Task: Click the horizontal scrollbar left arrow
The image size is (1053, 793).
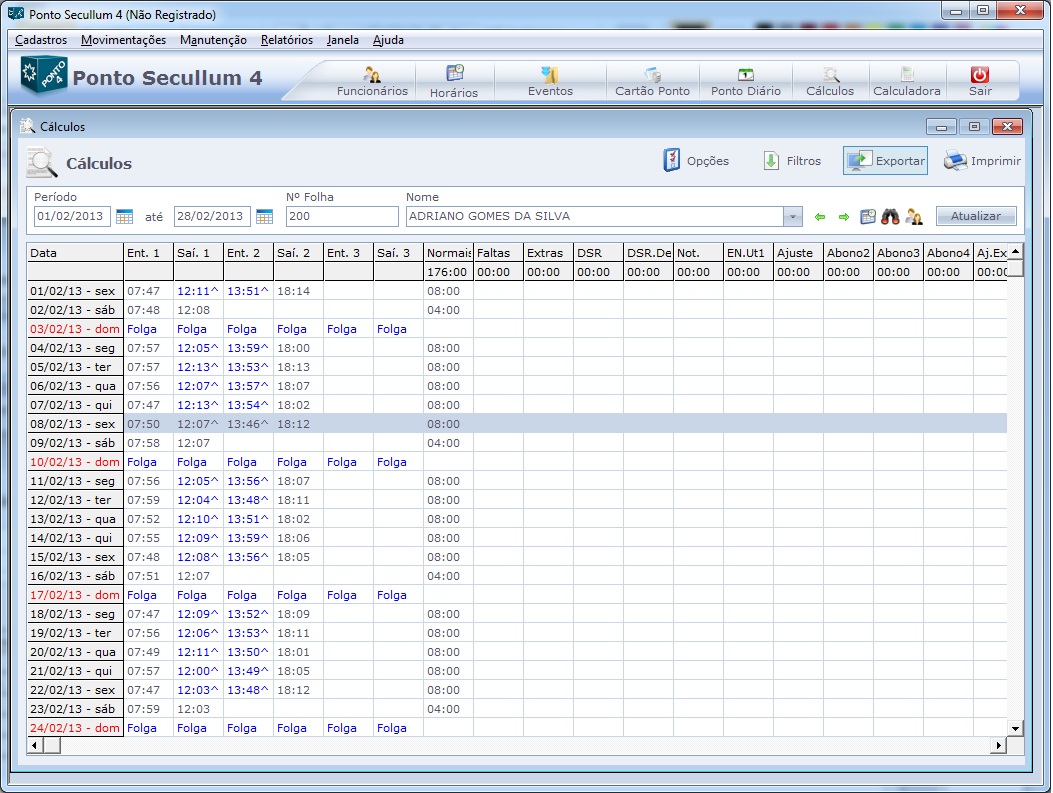Action: click(x=35, y=745)
